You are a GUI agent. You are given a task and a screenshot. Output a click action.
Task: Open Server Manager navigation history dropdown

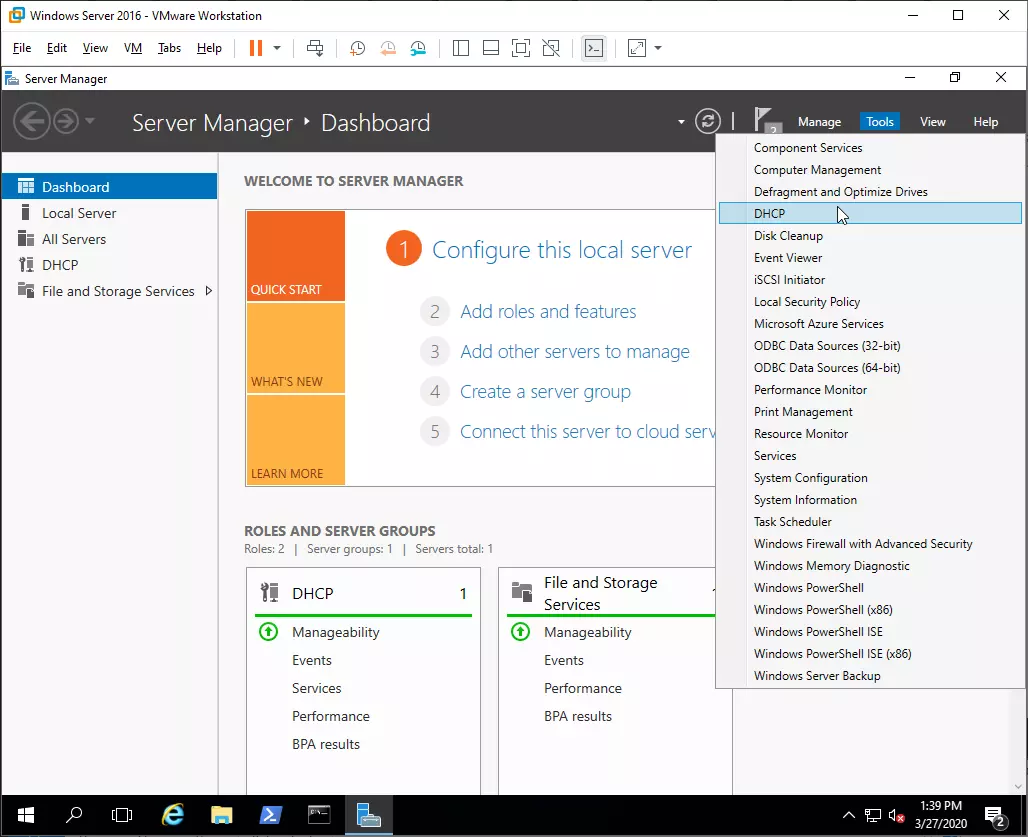(x=90, y=121)
